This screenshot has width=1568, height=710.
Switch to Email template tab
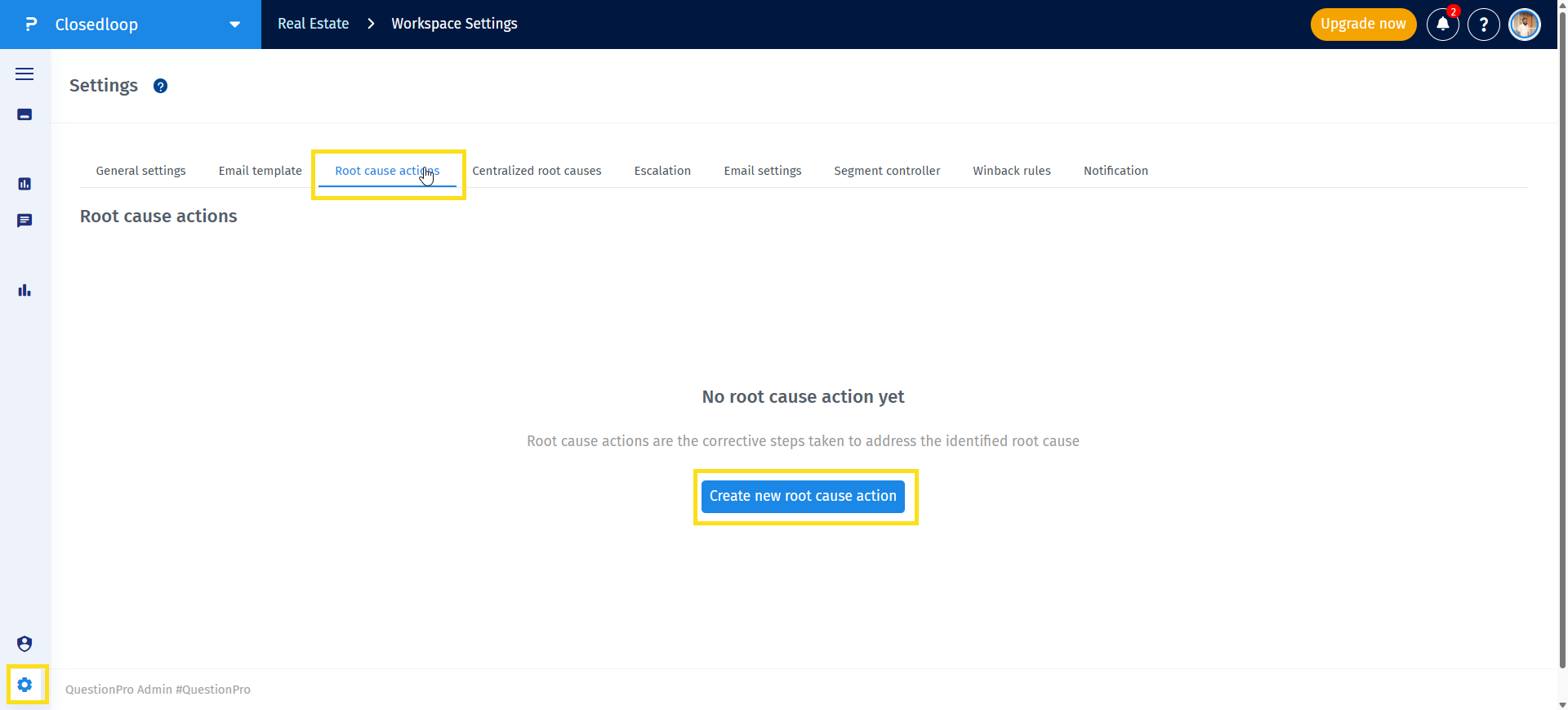click(x=260, y=171)
